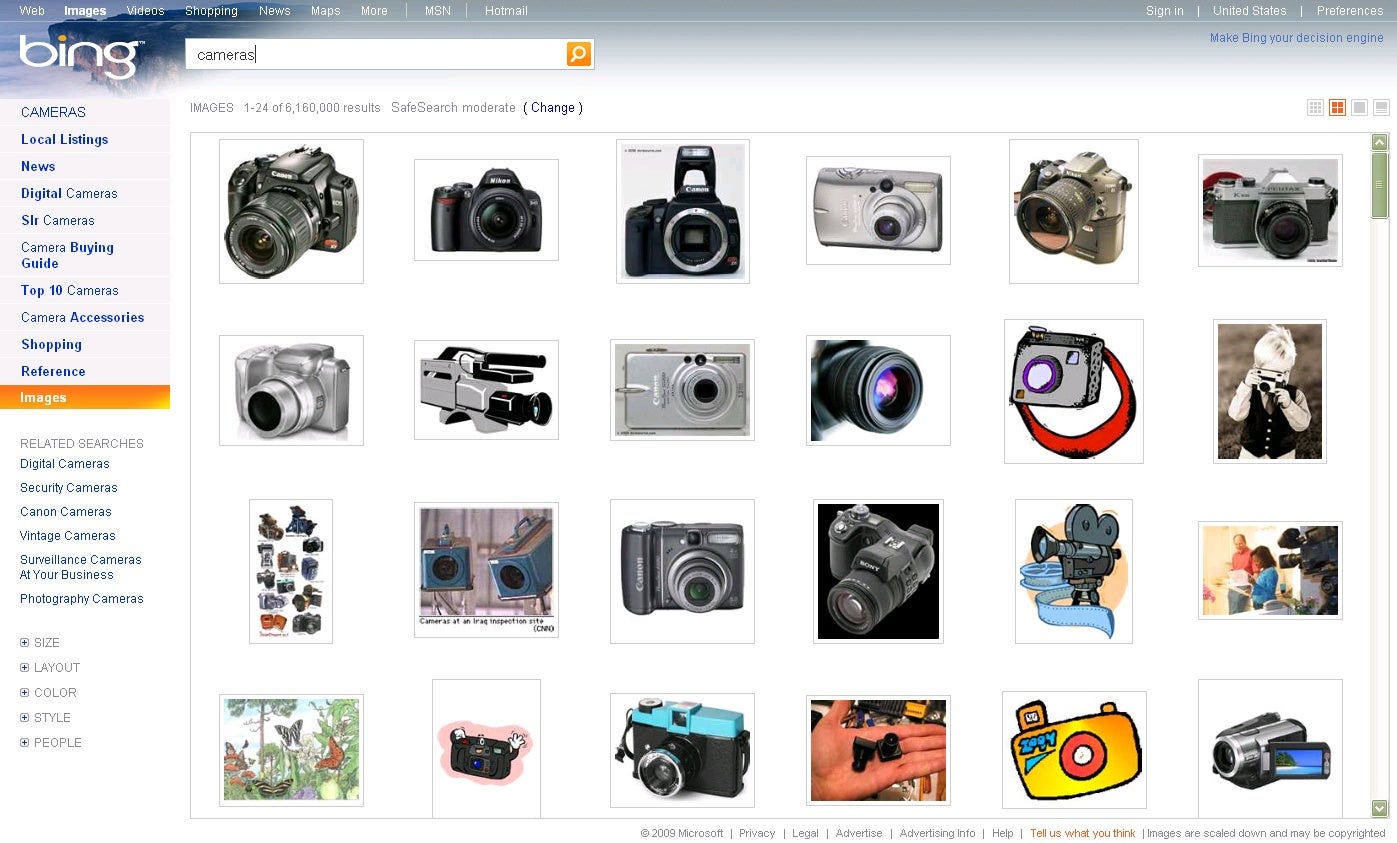The height and width of the screenshot is (843, 1397).
Task: Open the Maps tab
Action: (325, 11)
